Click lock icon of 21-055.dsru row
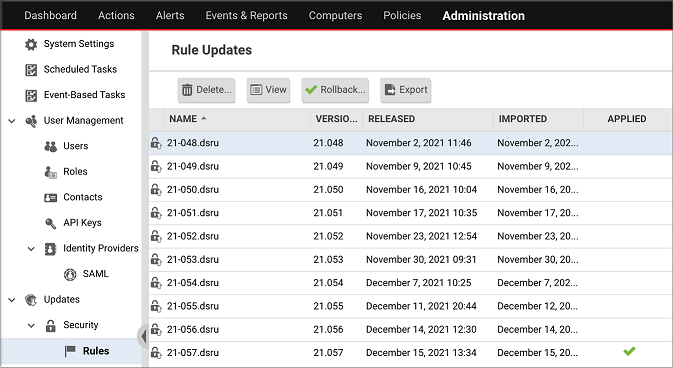The height and width of the screenshot is (368, 673). [156, 306]
